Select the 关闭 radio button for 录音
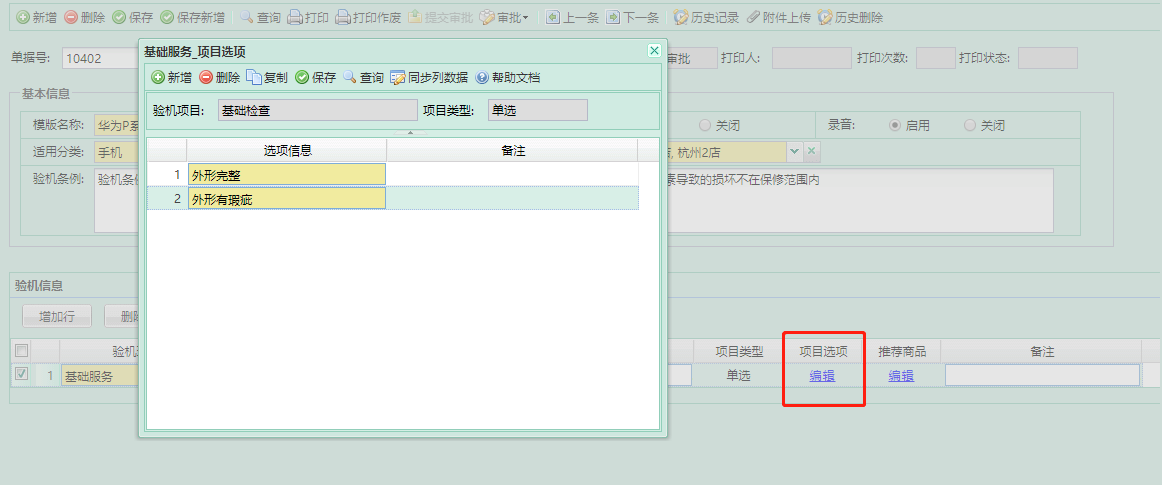This screenshot has height=485, width=1162. pyautogui.click(x=970, y=126)
